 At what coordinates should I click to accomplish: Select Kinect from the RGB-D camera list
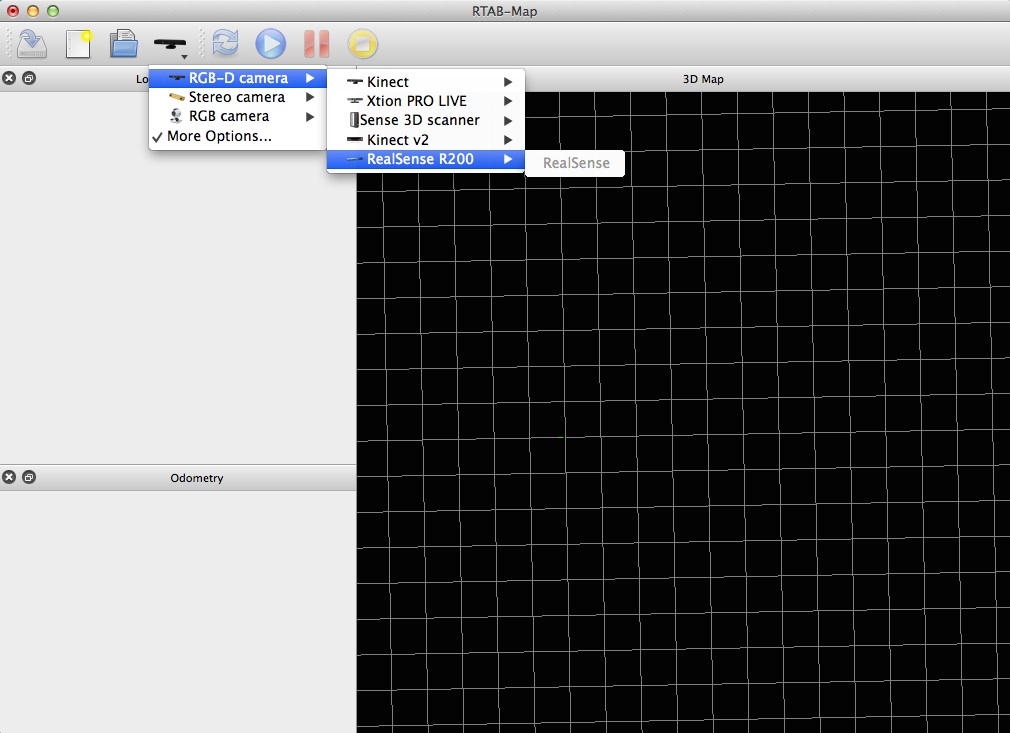click(x=388, y=82)
